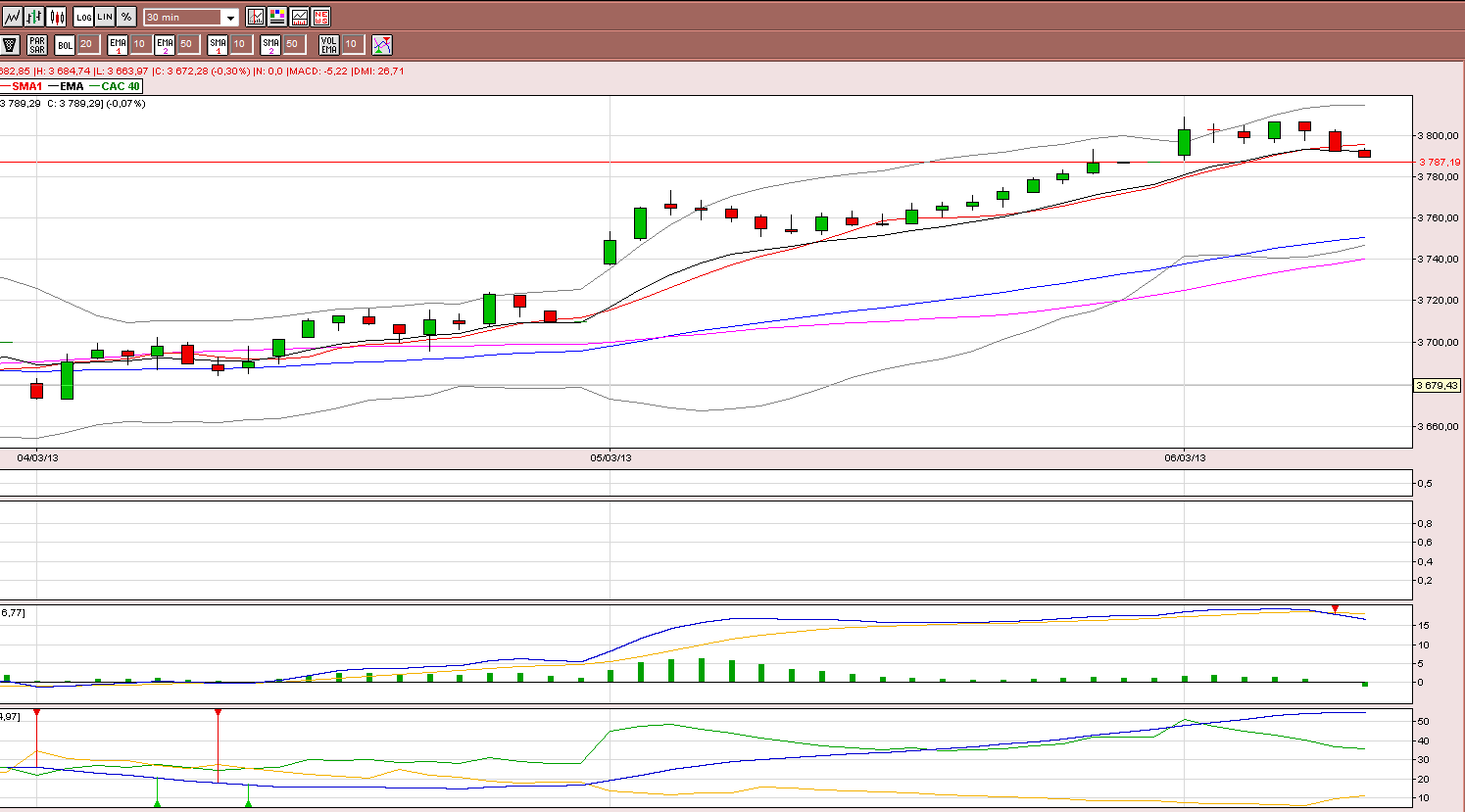Toggle Bollinger bands BOL button
1465x812 pixels.
65,45
